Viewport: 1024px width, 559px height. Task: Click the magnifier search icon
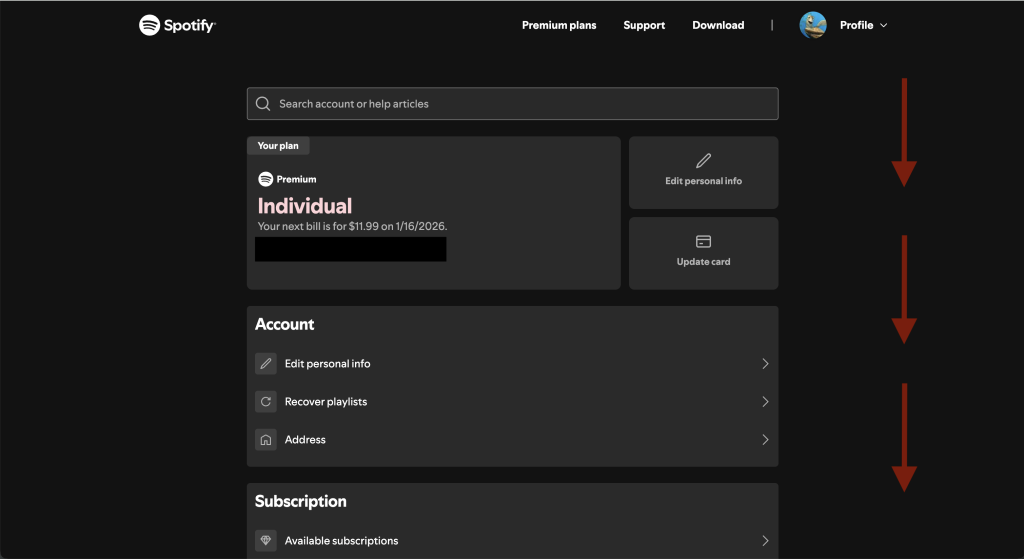pos(263,104)
